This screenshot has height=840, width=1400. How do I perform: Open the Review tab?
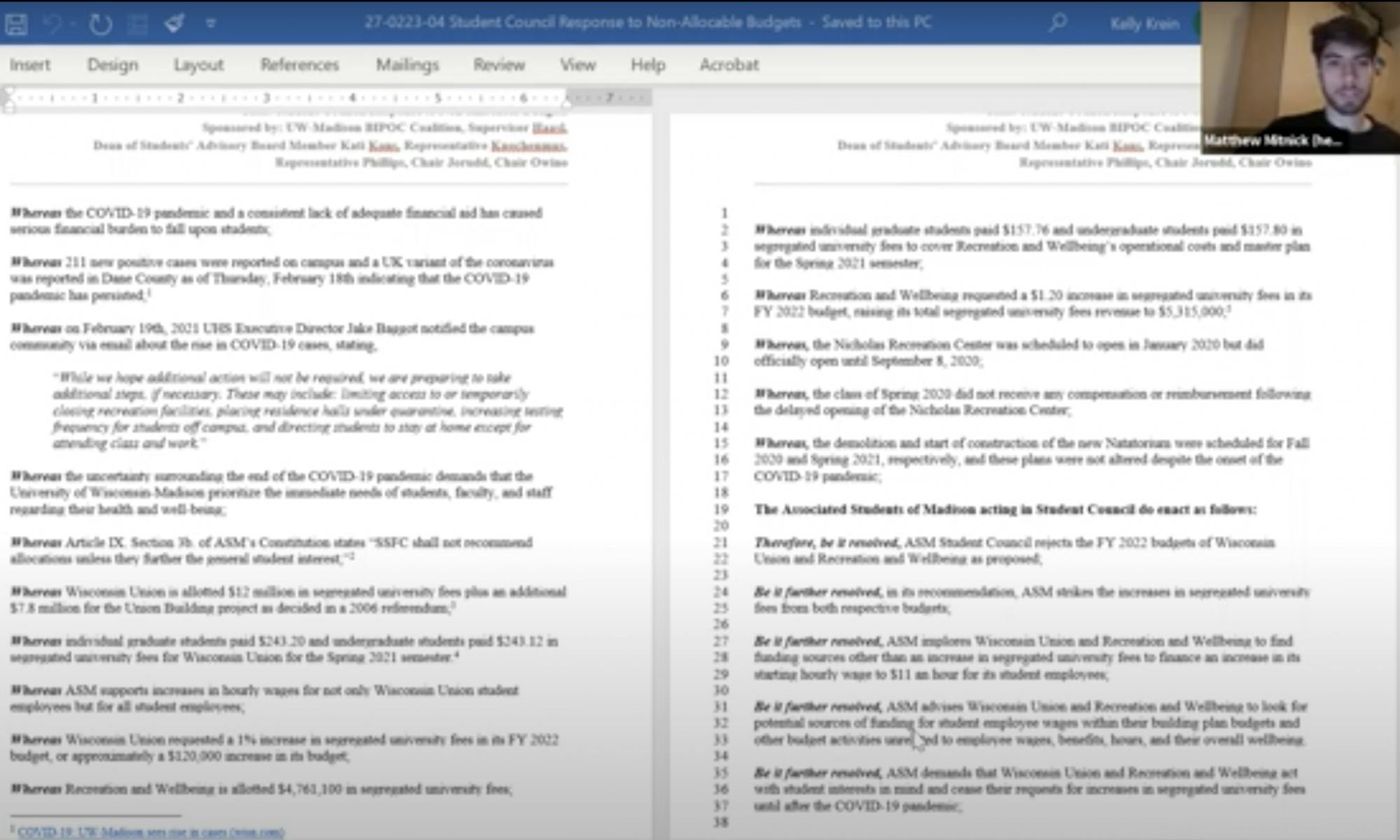pyautogui.click(x=499, y=65)
